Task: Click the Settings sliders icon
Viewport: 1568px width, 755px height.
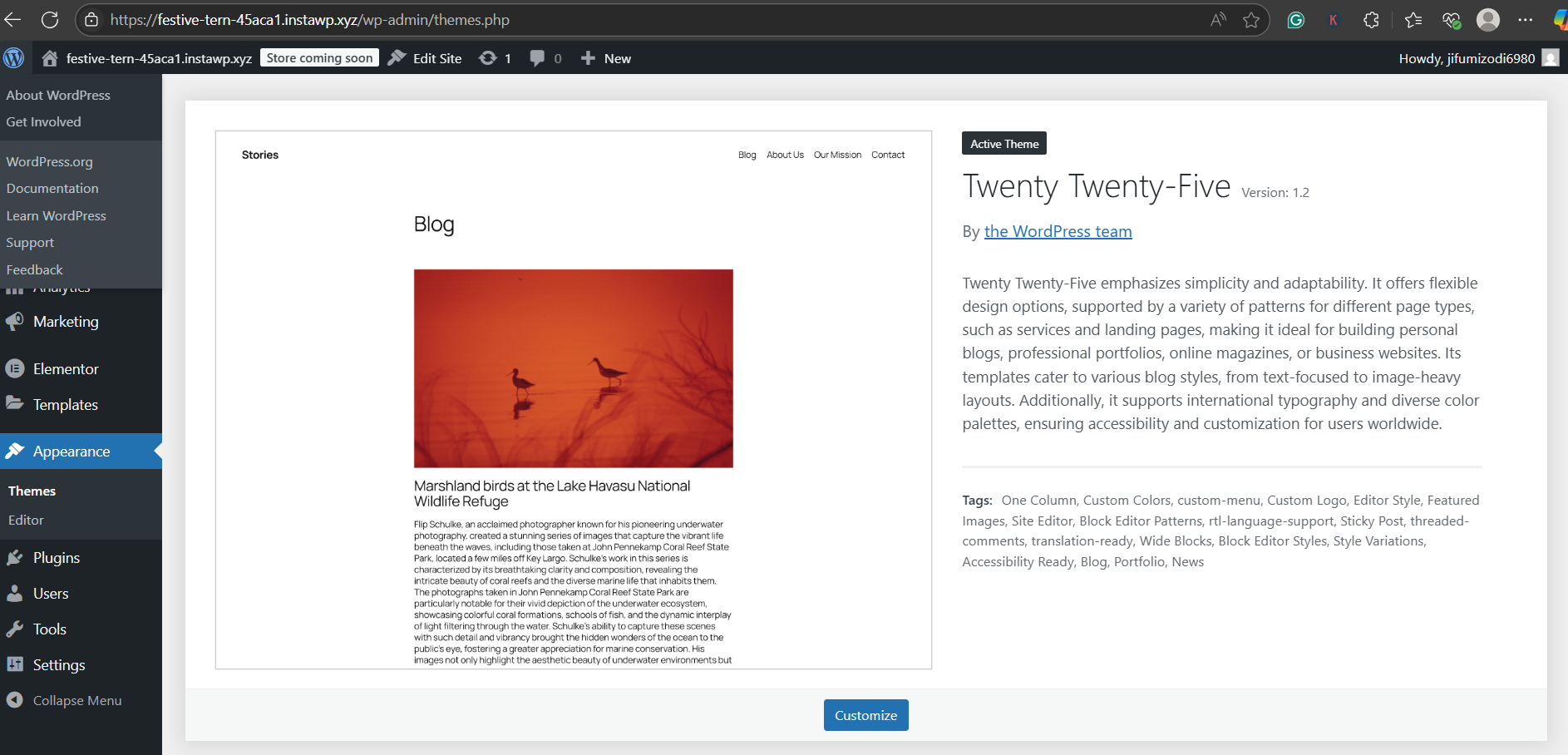Action: pyautogui.click(x=15, y=664)
